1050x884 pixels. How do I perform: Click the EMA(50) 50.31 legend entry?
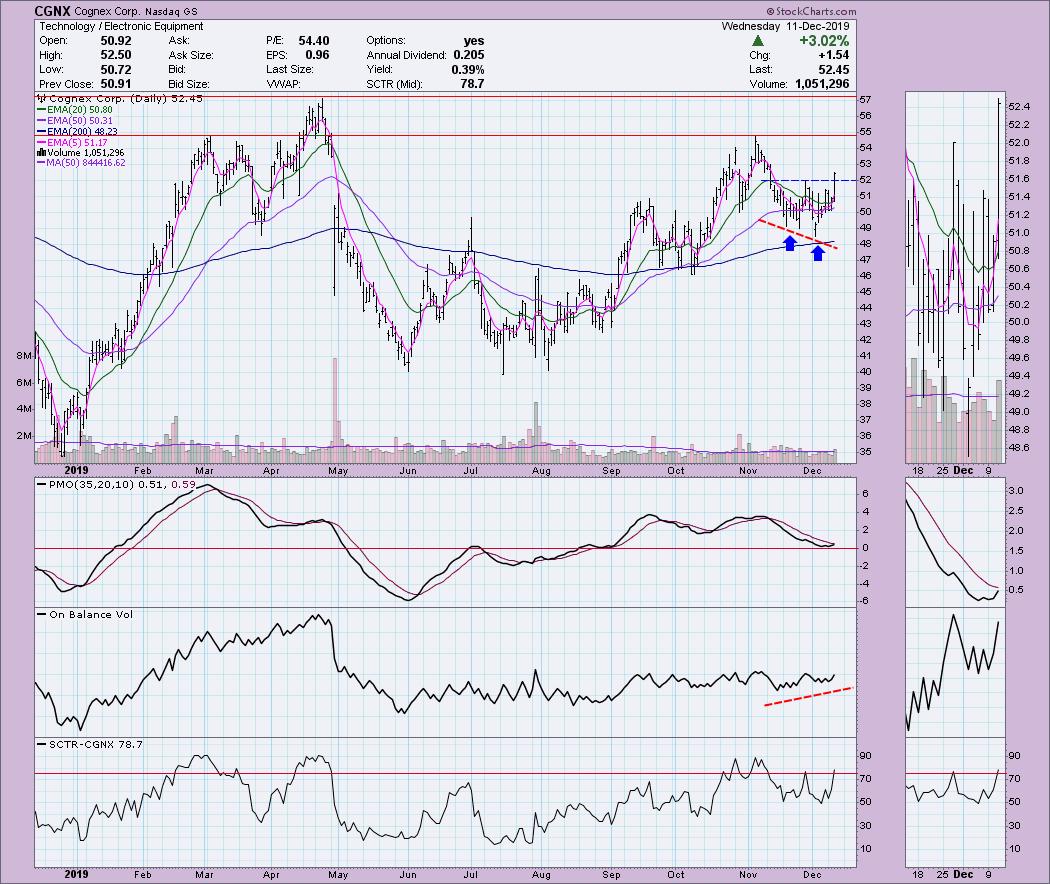point(75,121)
